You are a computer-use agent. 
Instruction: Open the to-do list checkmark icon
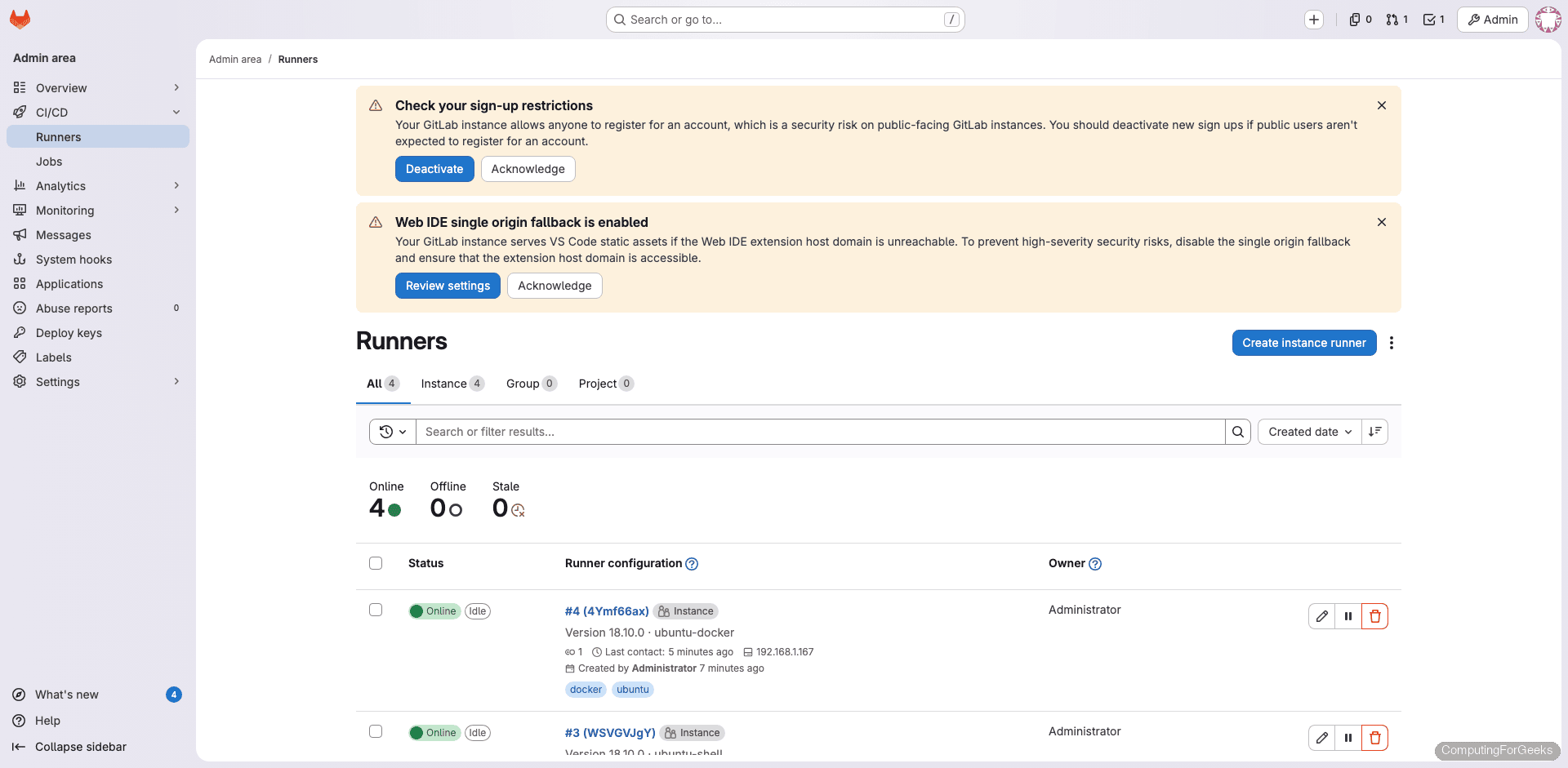(x=1429, y=19)
